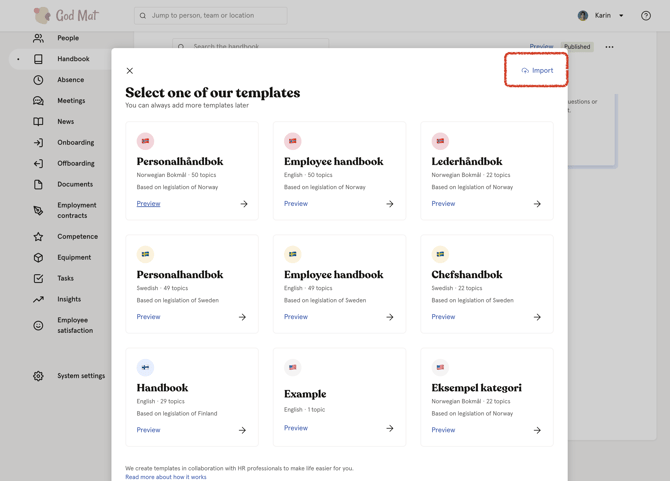670x481 pixels.
Task: Preview the Chefshandbok template
Action: click(x=443, y=317)
